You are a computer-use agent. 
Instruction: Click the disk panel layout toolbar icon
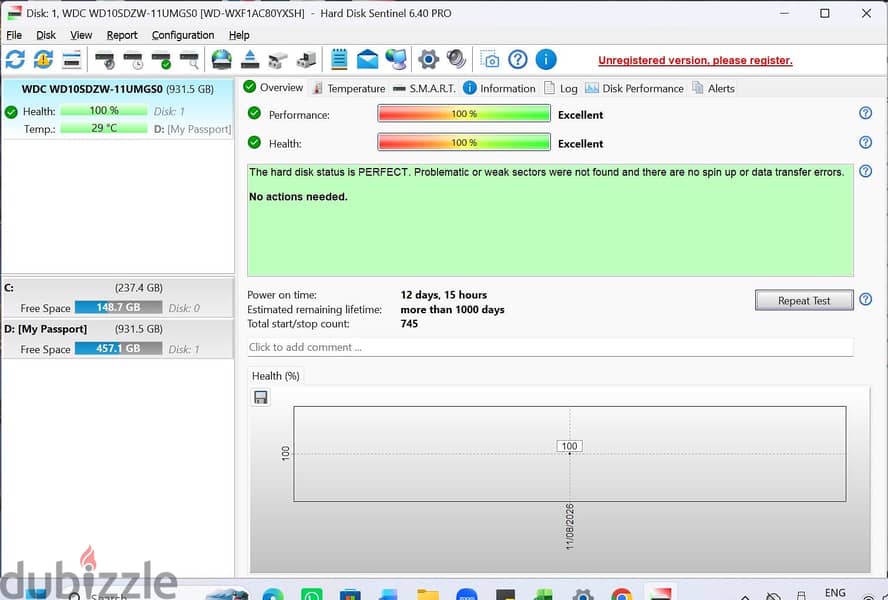(72, 59)
